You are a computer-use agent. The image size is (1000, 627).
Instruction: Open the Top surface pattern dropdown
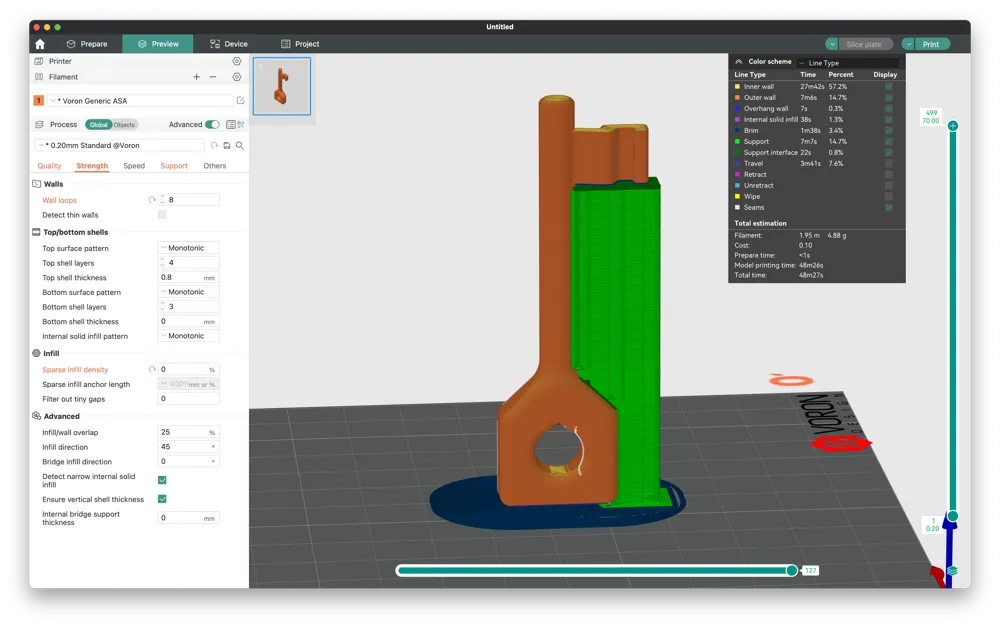tap(189, 248)
